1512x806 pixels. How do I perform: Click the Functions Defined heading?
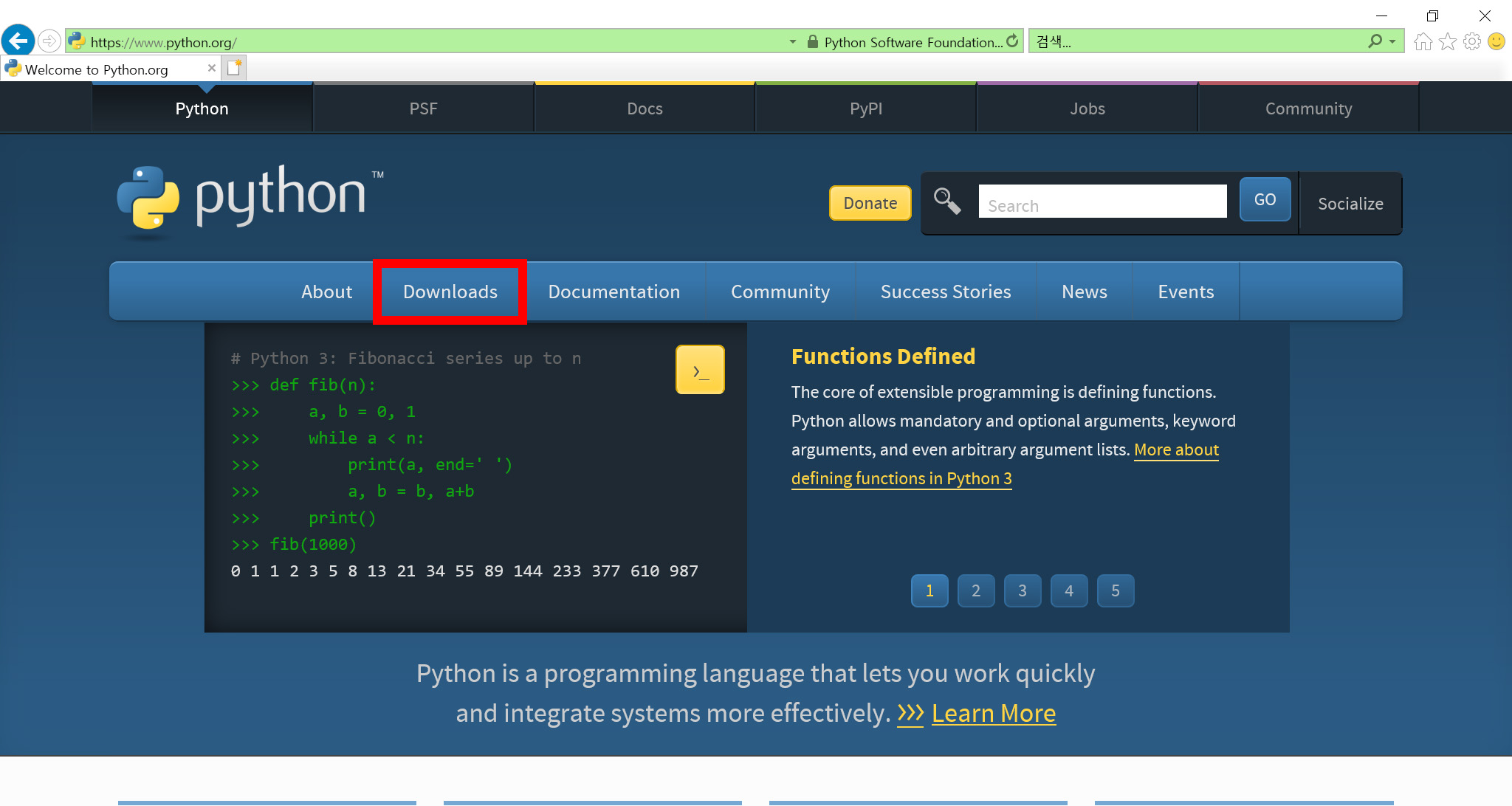[883, 356]
